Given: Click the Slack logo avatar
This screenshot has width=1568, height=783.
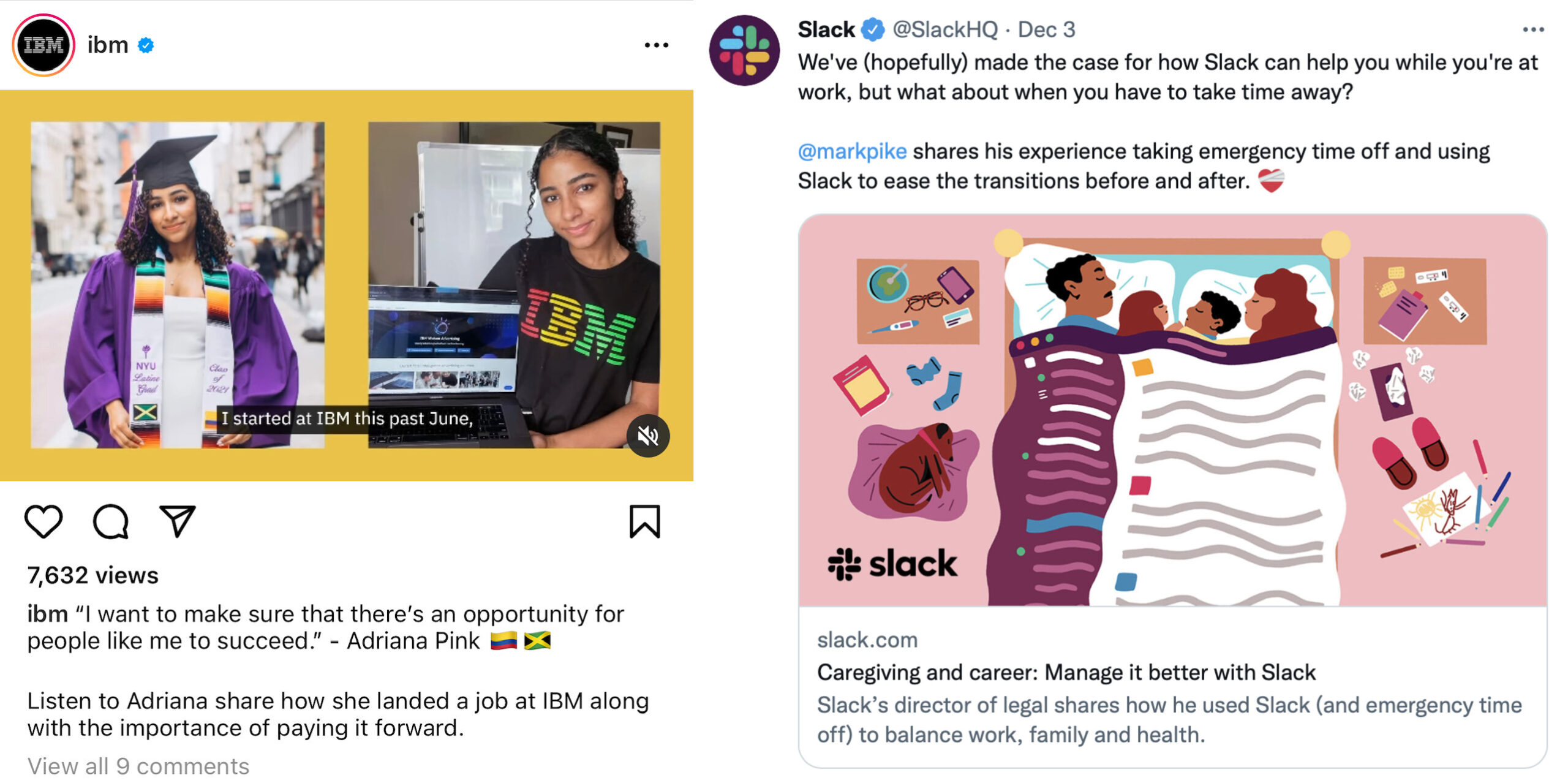Looking at the screenshot, I should pos(744,50).
